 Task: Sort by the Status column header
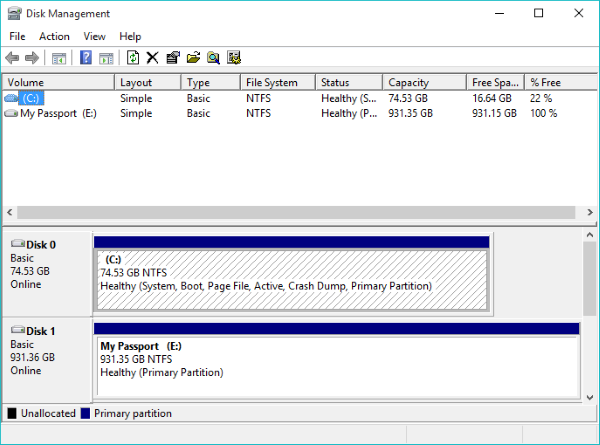[x=349, y=82]
